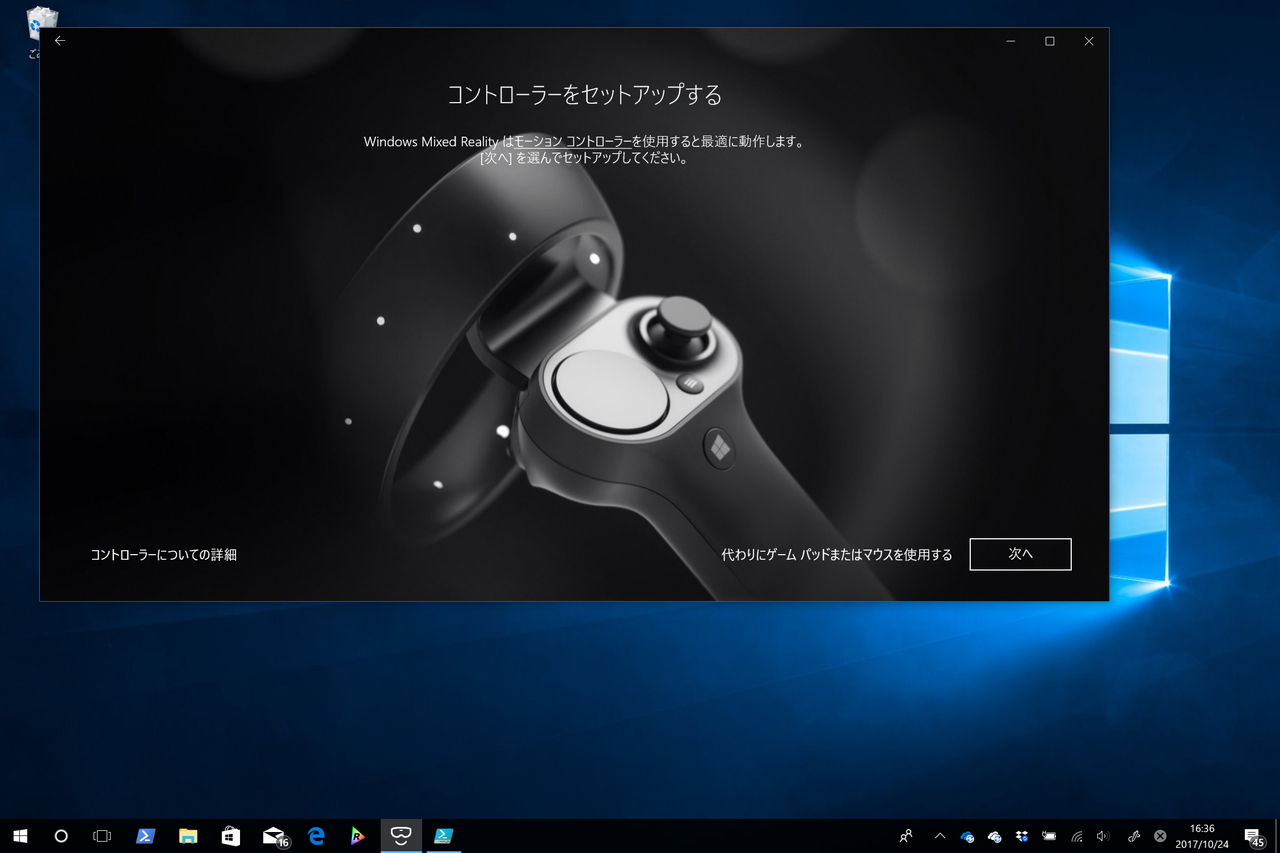Open clock showing 16:36 2017/10/24
The width and height of the screenshot is (1280, 853).
click(1203, 836)
